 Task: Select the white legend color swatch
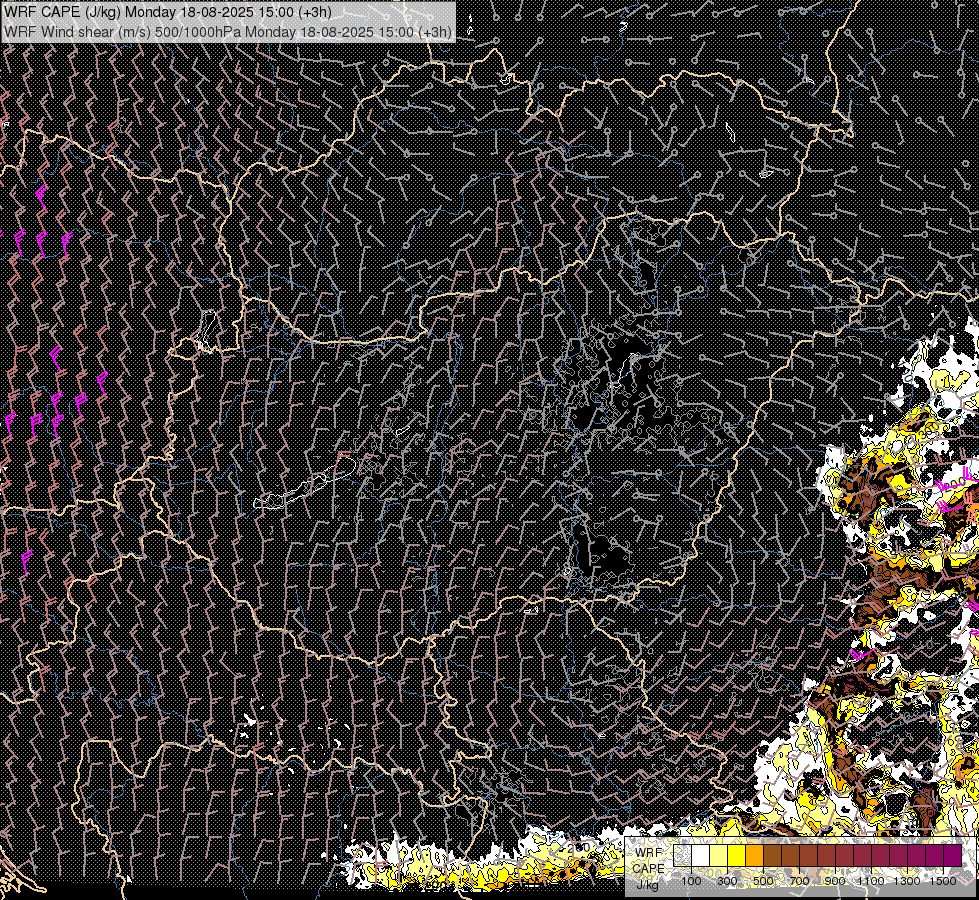pyautogui.click(x=701, y=855)
